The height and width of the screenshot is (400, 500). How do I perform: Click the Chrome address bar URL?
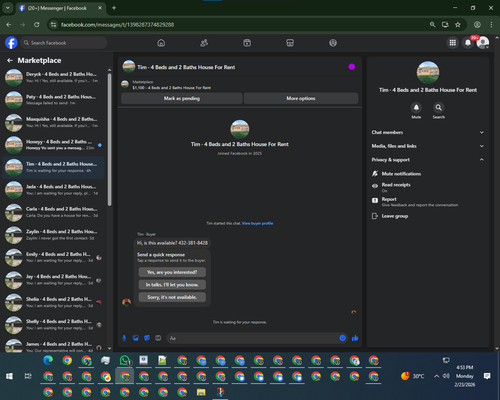(117, 25)
